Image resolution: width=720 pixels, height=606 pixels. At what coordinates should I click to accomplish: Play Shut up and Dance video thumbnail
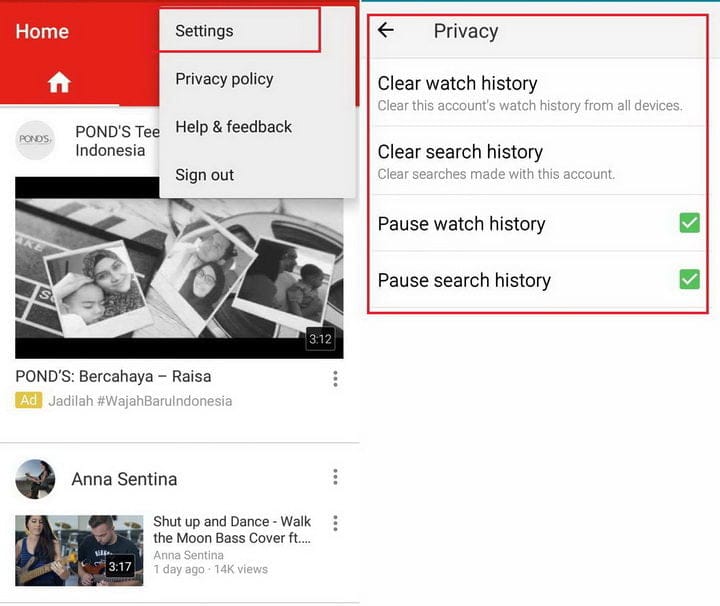coord(79,550)
